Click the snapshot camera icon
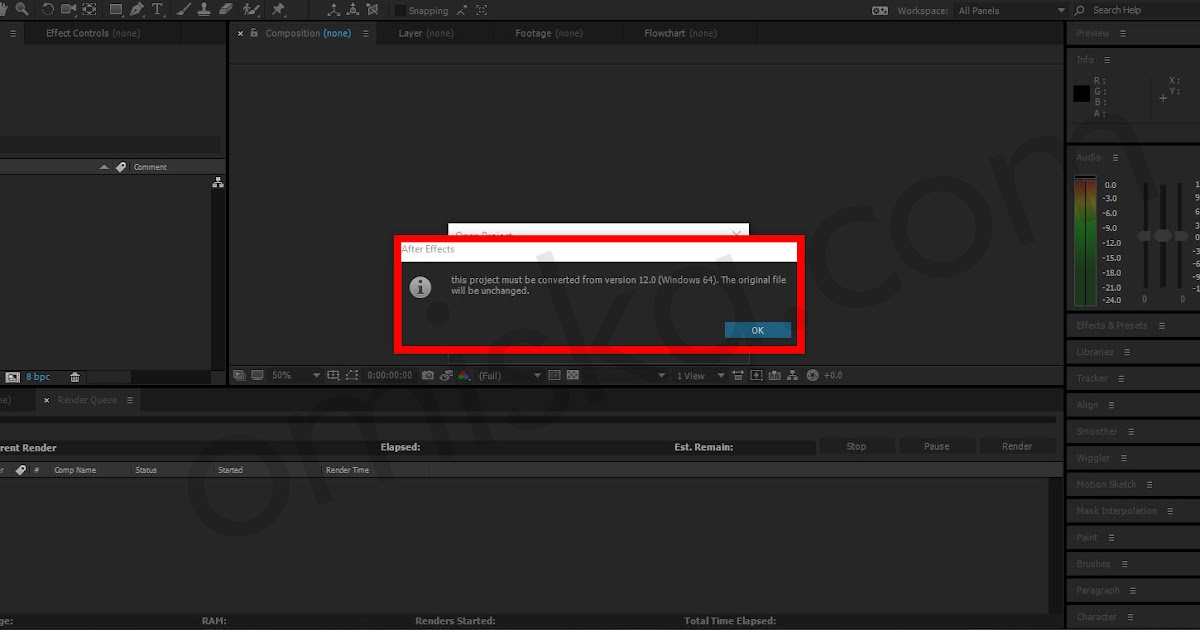1200x630 pixels. (428, 375)
